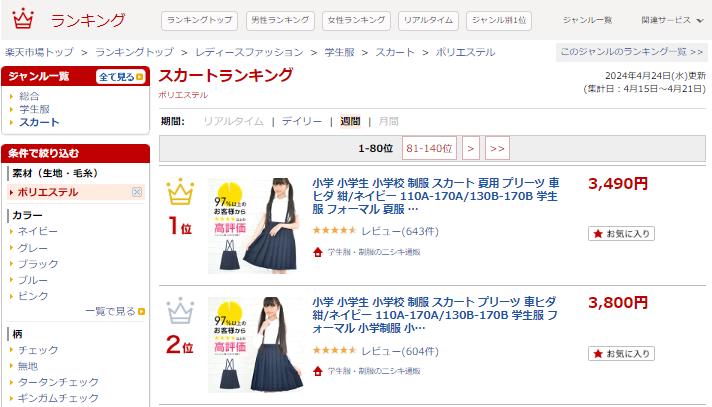Select the チェック pattern filter

click(38, 350)
